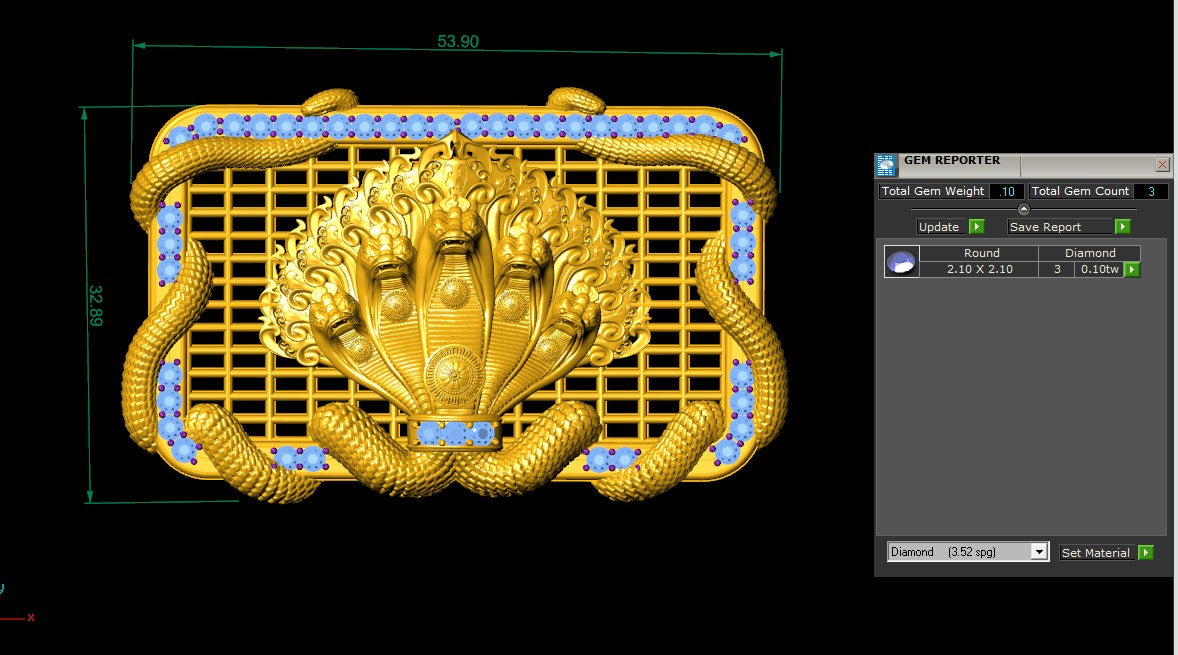Select the '2.10 X 2.10' size cell
Screen dimensions: 1178x655
tap(980, 269)
